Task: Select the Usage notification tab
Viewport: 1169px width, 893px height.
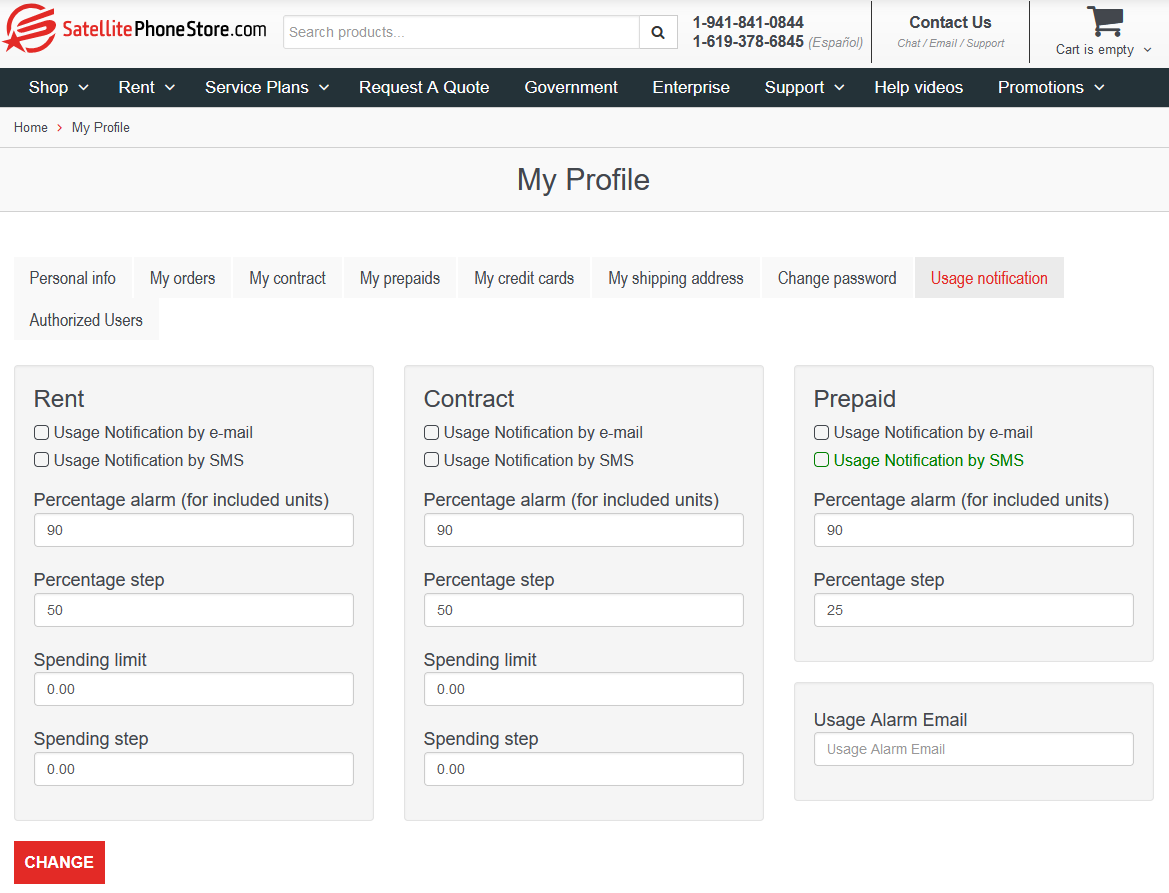Action: 989,278
